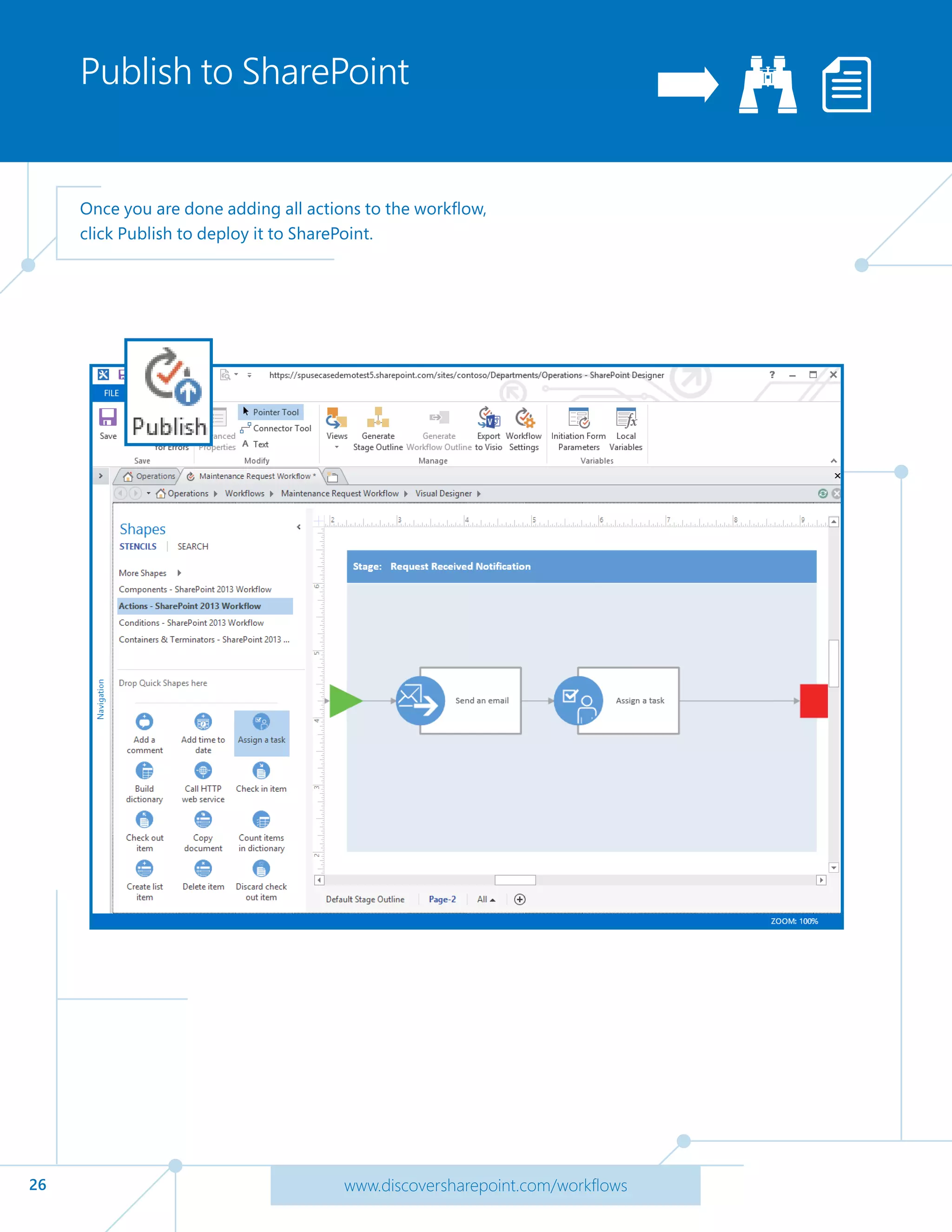
Task: Click Visual Designer in the breadcrumb
Action: 443,494
